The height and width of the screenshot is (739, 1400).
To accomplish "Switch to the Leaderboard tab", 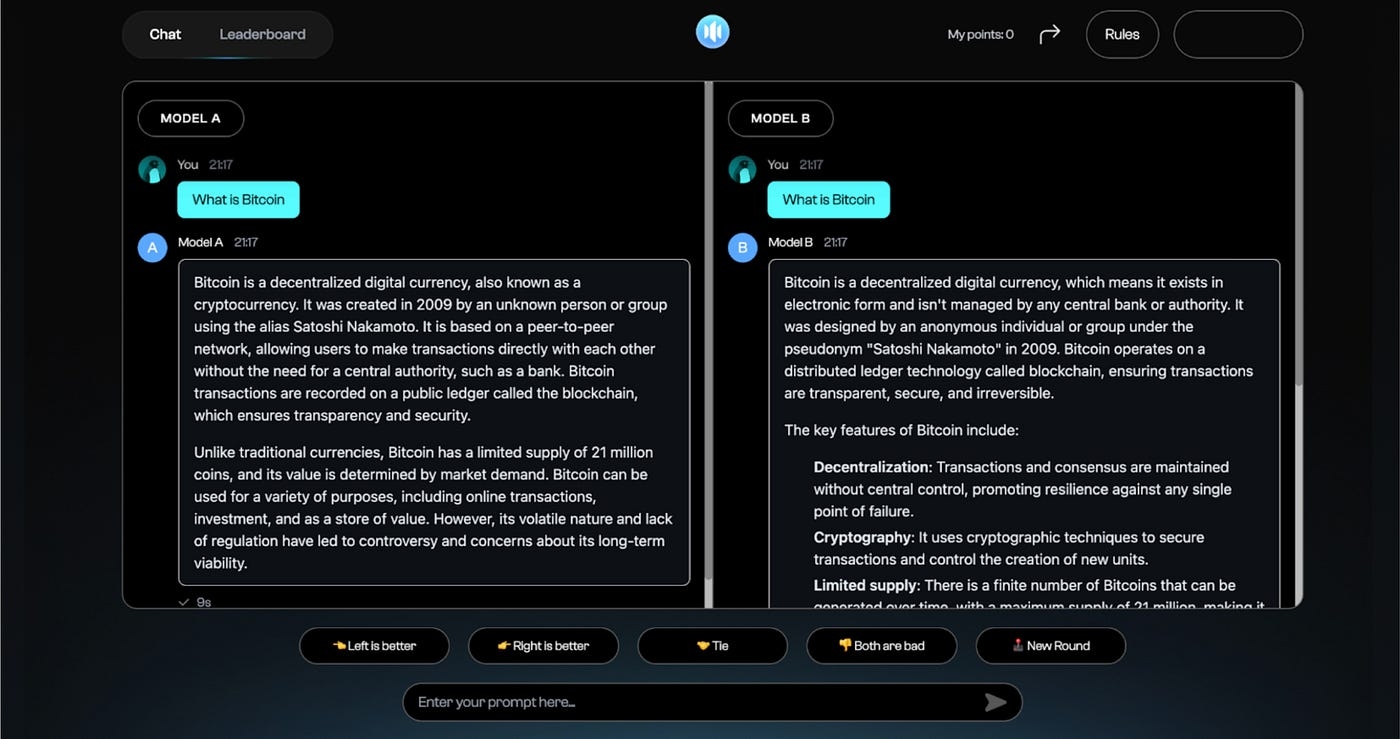I will [262, 34].
